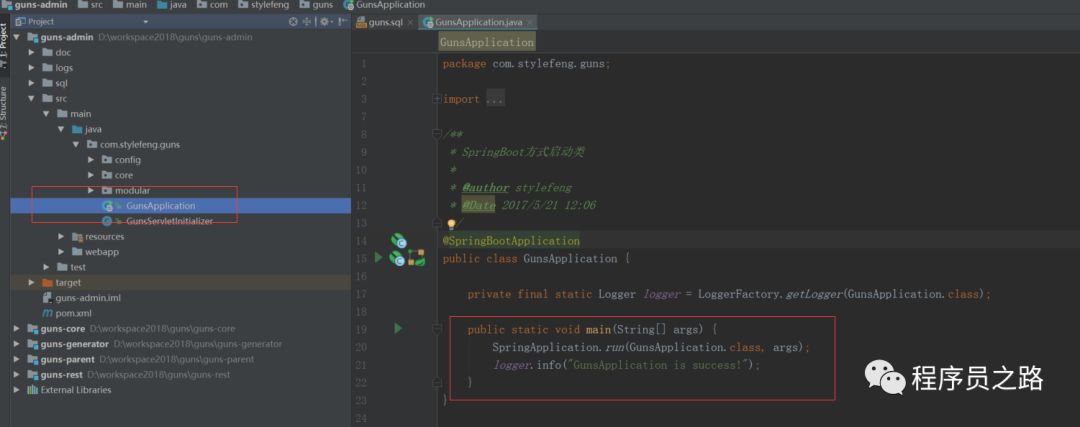Collapse the com.stylefeng.guns package
Screen dimensions: 1080x427
76,145
